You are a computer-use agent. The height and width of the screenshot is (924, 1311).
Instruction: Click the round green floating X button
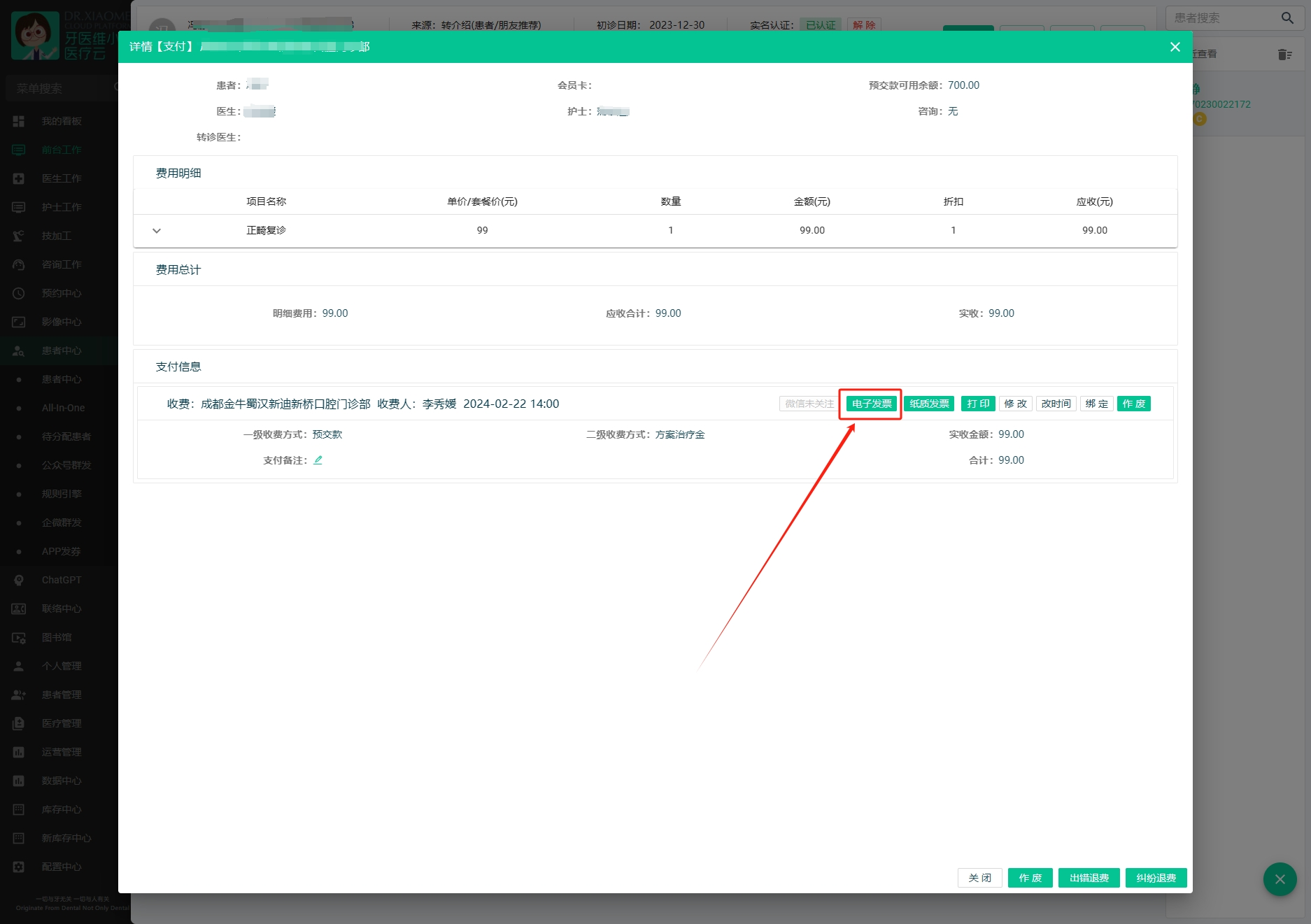tap(1280, 879)
